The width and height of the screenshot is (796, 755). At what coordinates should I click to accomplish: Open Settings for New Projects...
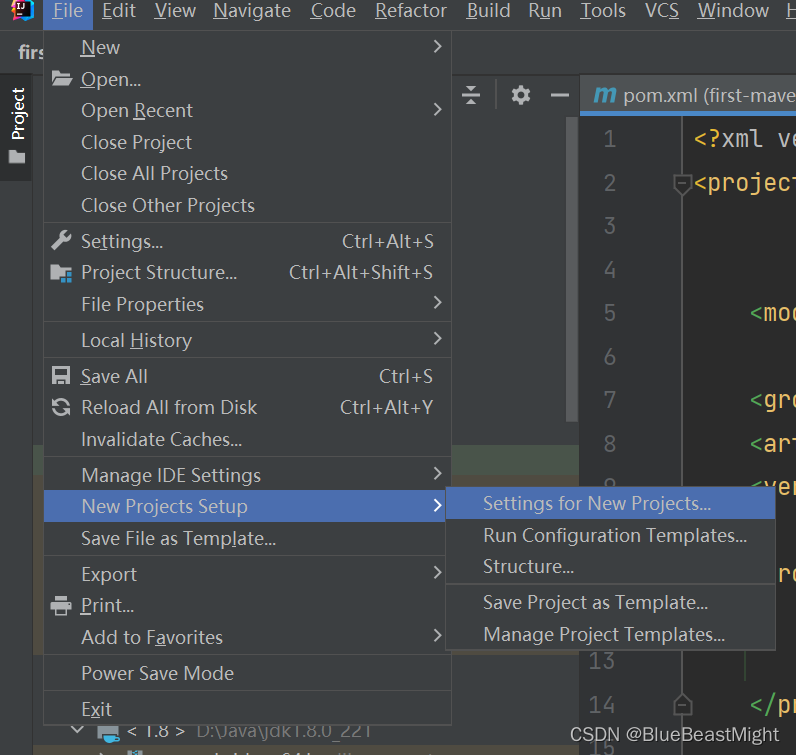(x=610, y=503)
